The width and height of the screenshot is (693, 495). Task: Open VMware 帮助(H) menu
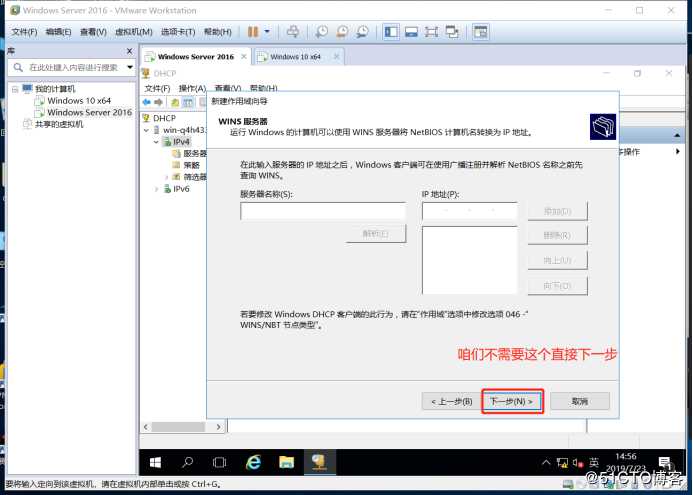click(x=217, y=32)
